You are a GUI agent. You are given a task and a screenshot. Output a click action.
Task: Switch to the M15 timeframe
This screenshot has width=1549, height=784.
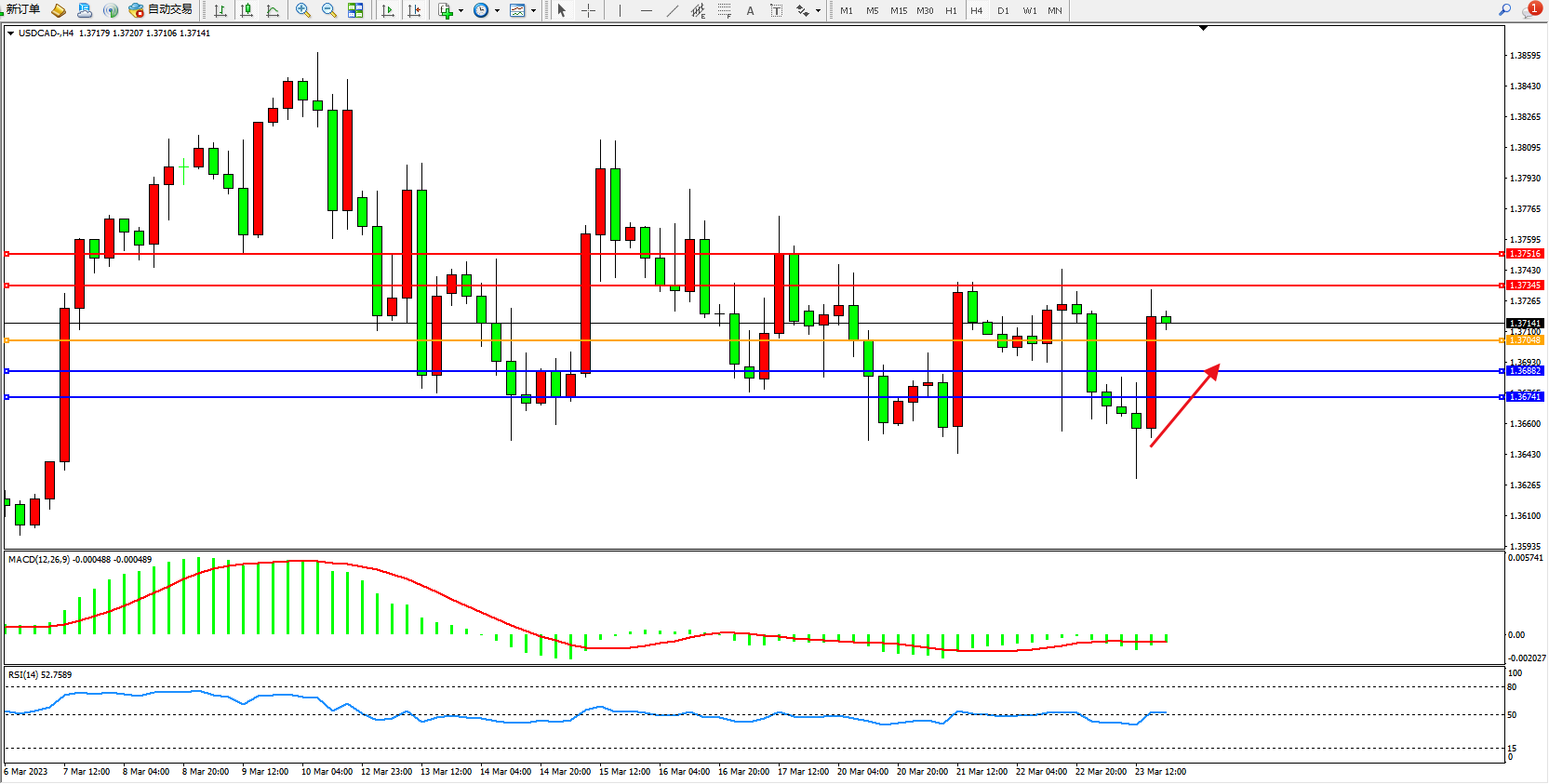[x=898, y=10]
